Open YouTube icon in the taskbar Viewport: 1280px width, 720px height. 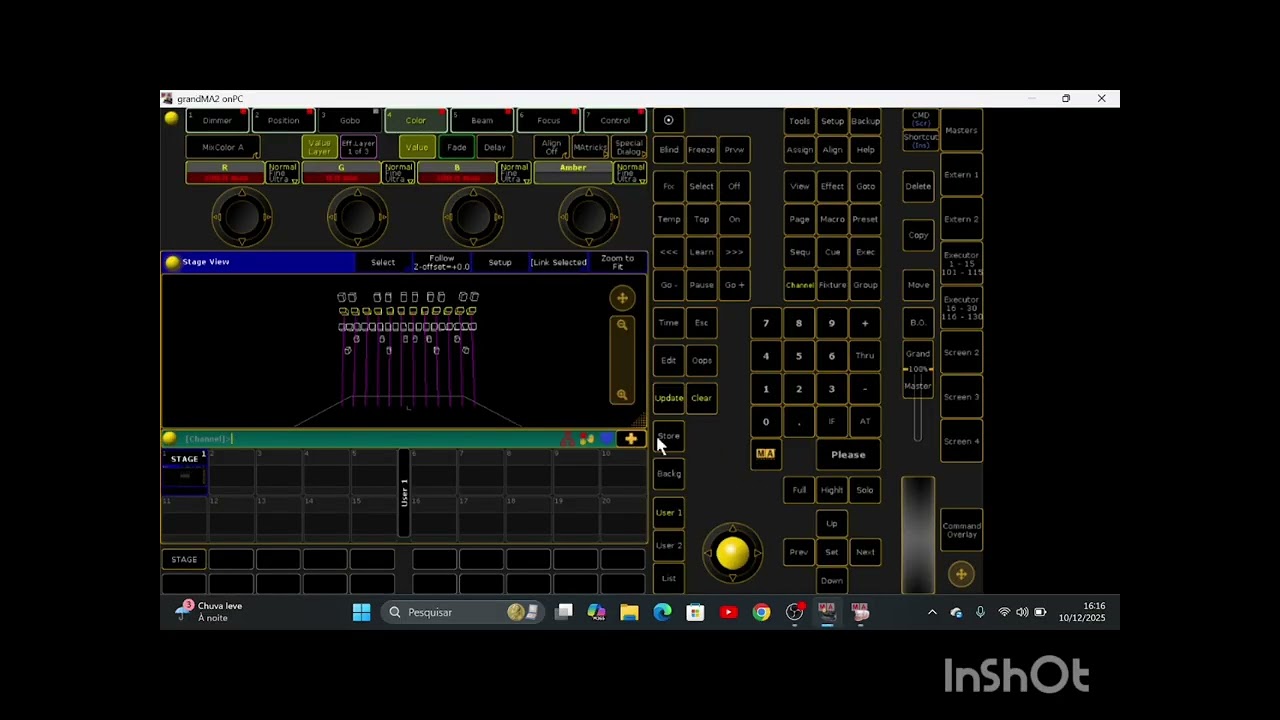coord(728,612)
